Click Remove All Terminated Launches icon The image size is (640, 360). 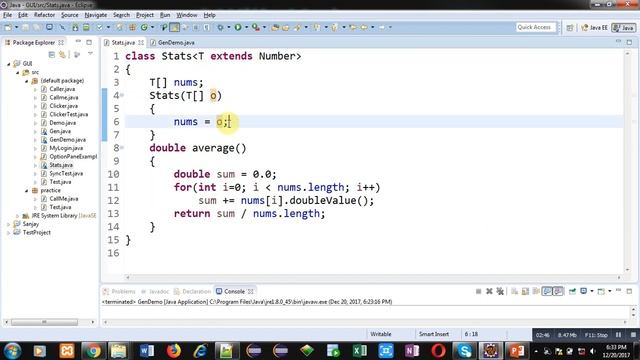500,291
